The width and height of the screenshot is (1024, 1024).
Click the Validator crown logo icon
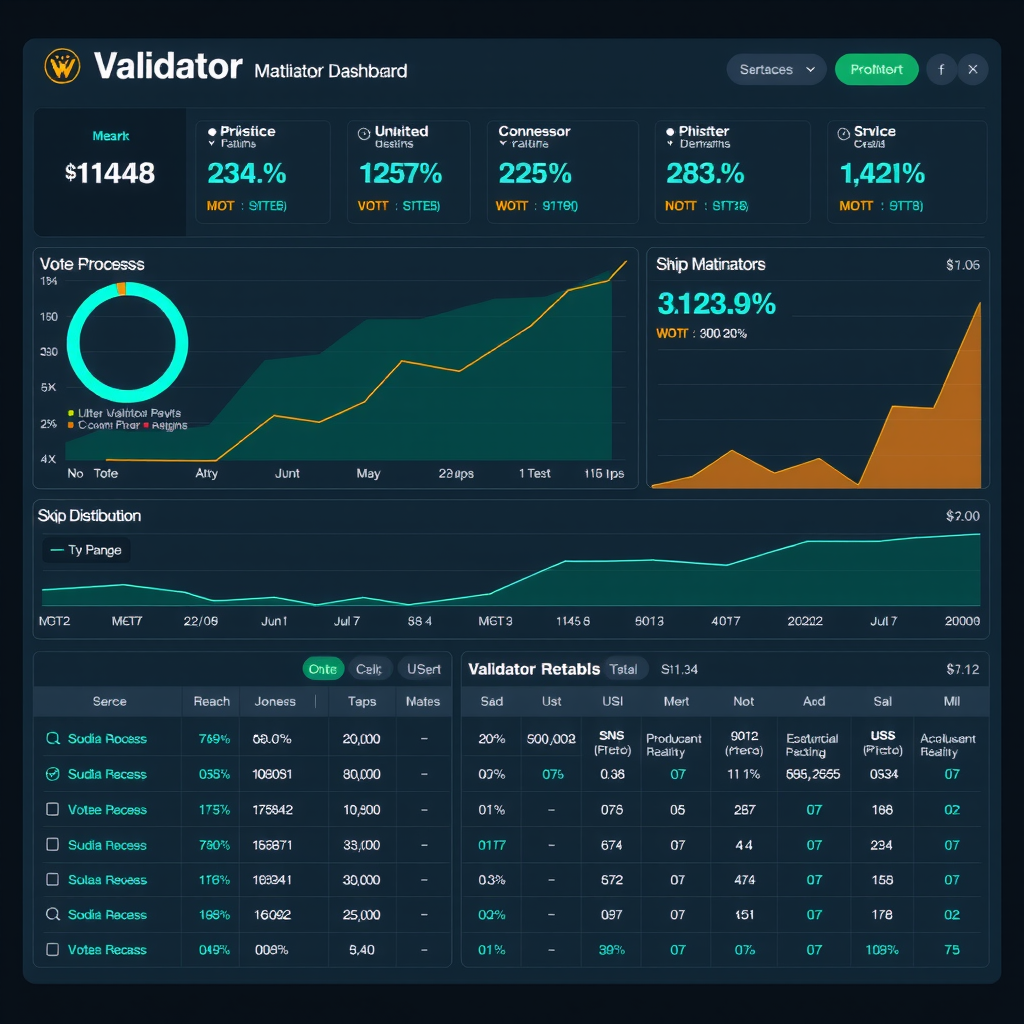(x=62, y=68)
